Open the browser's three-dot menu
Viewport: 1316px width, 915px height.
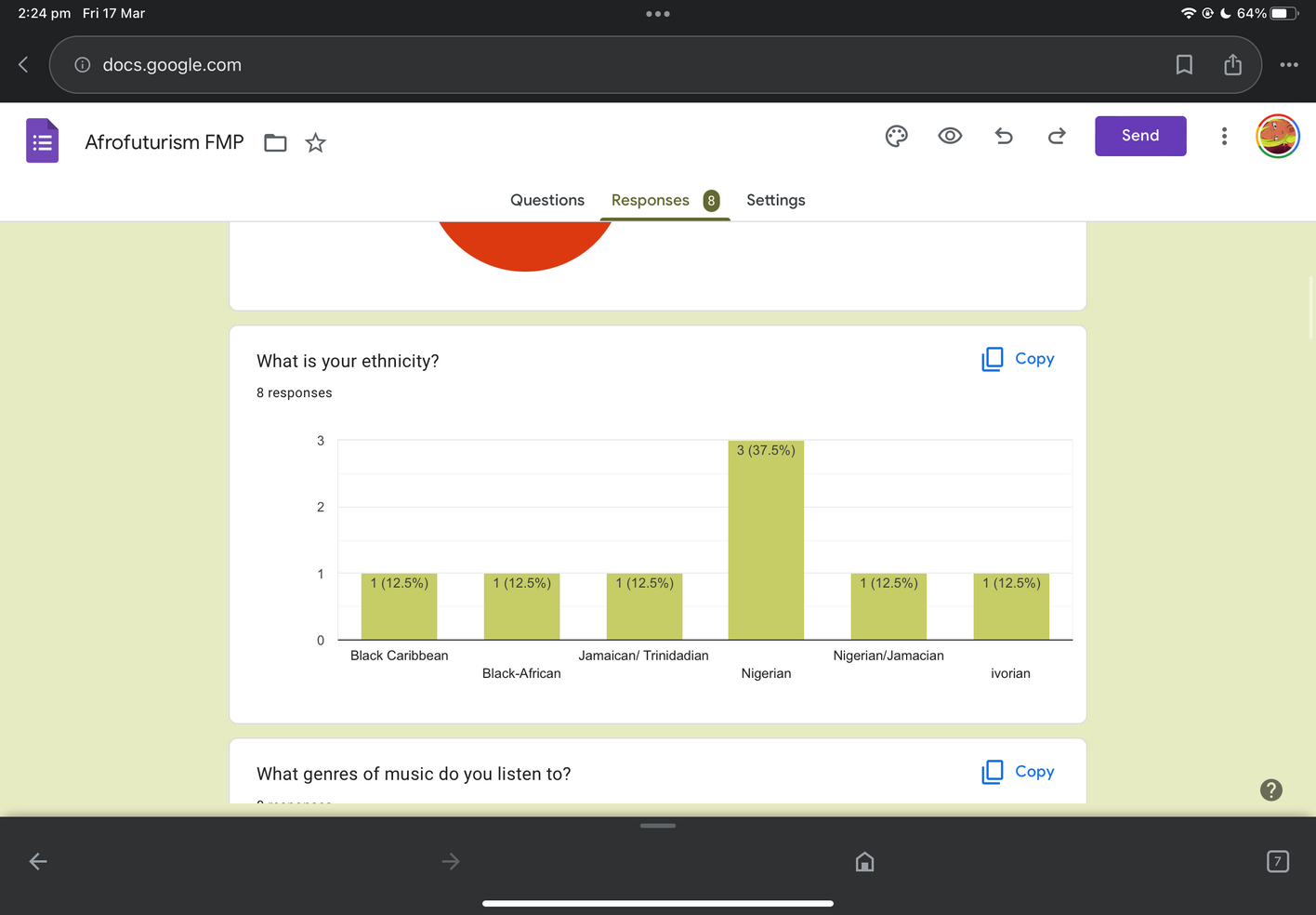pos(1289,65)
